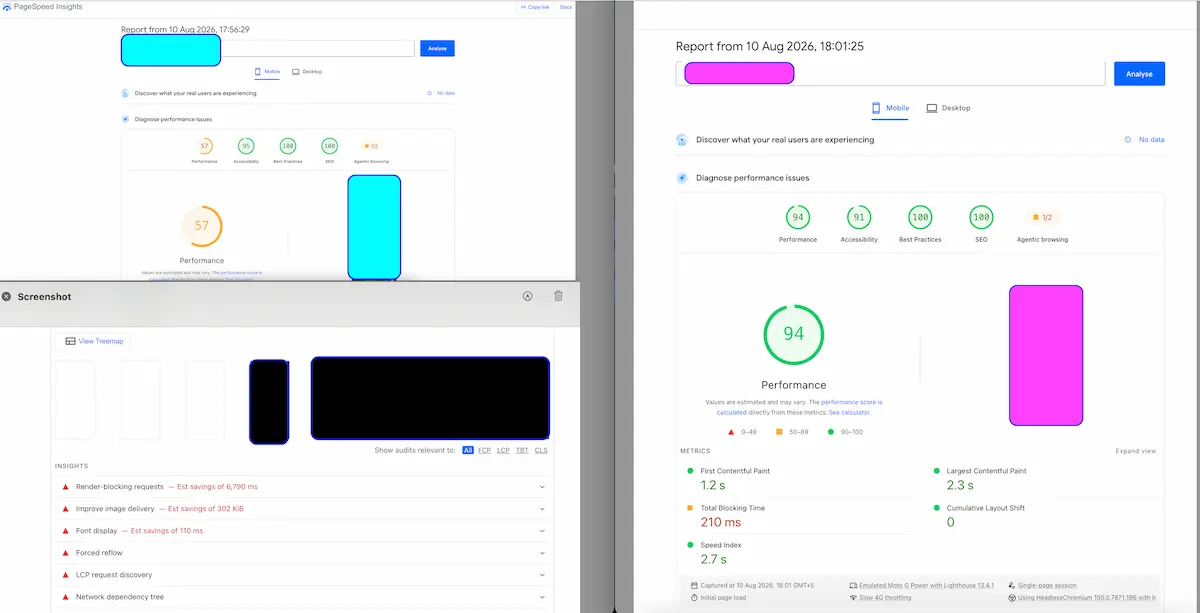Select the All audits filter

click(x=467, y=451)
